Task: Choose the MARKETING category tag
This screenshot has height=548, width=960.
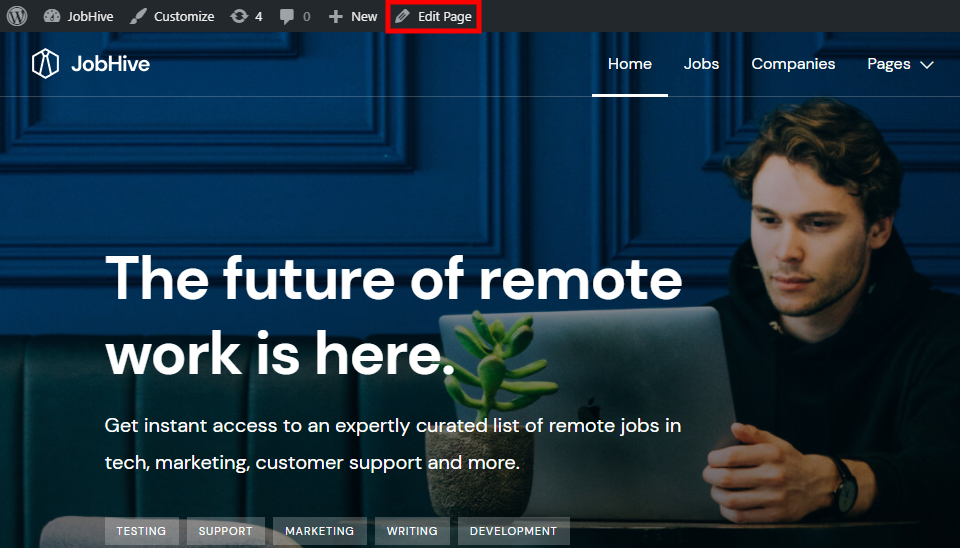Action: tap(320, 531)
